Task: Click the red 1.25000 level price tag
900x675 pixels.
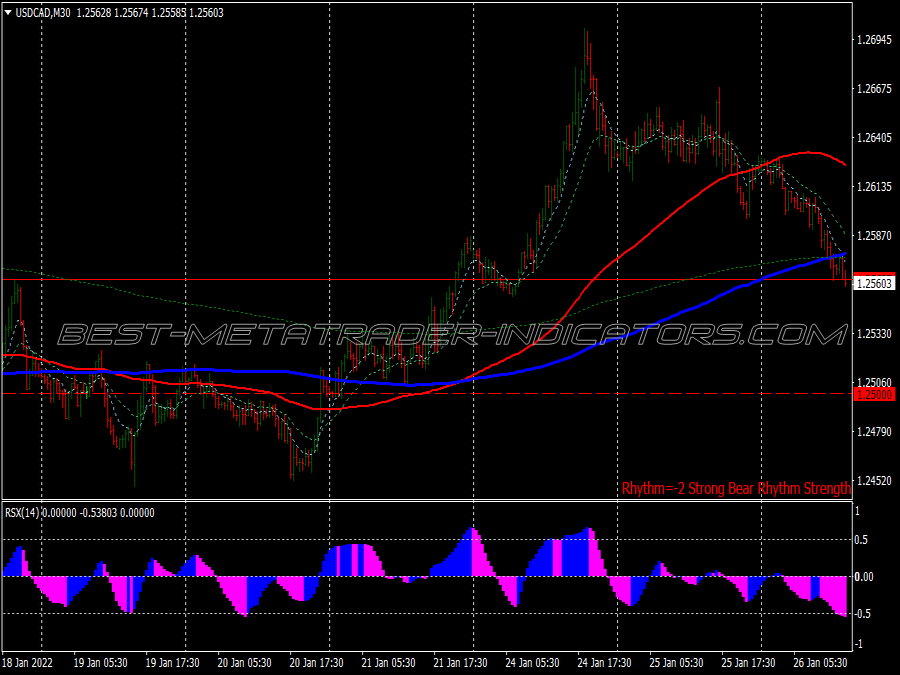Action: (x=874, y=394)
